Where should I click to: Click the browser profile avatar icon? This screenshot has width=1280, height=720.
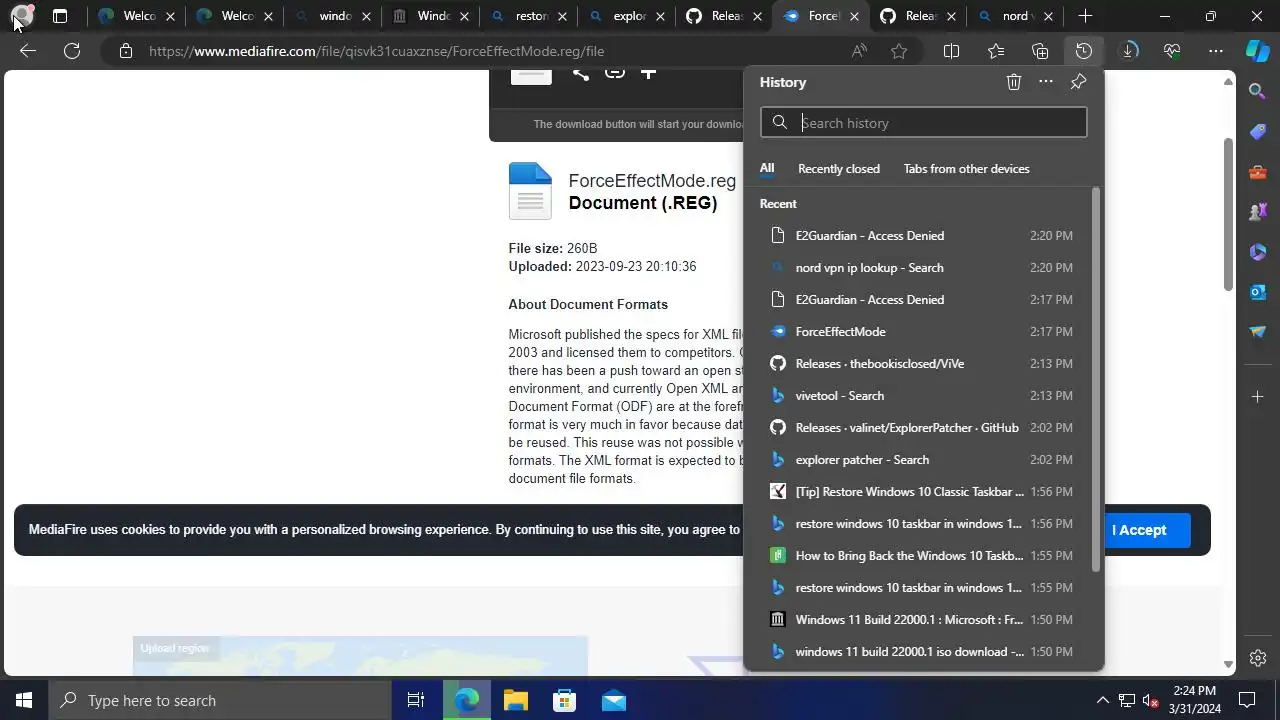click(x=23, y=16)
